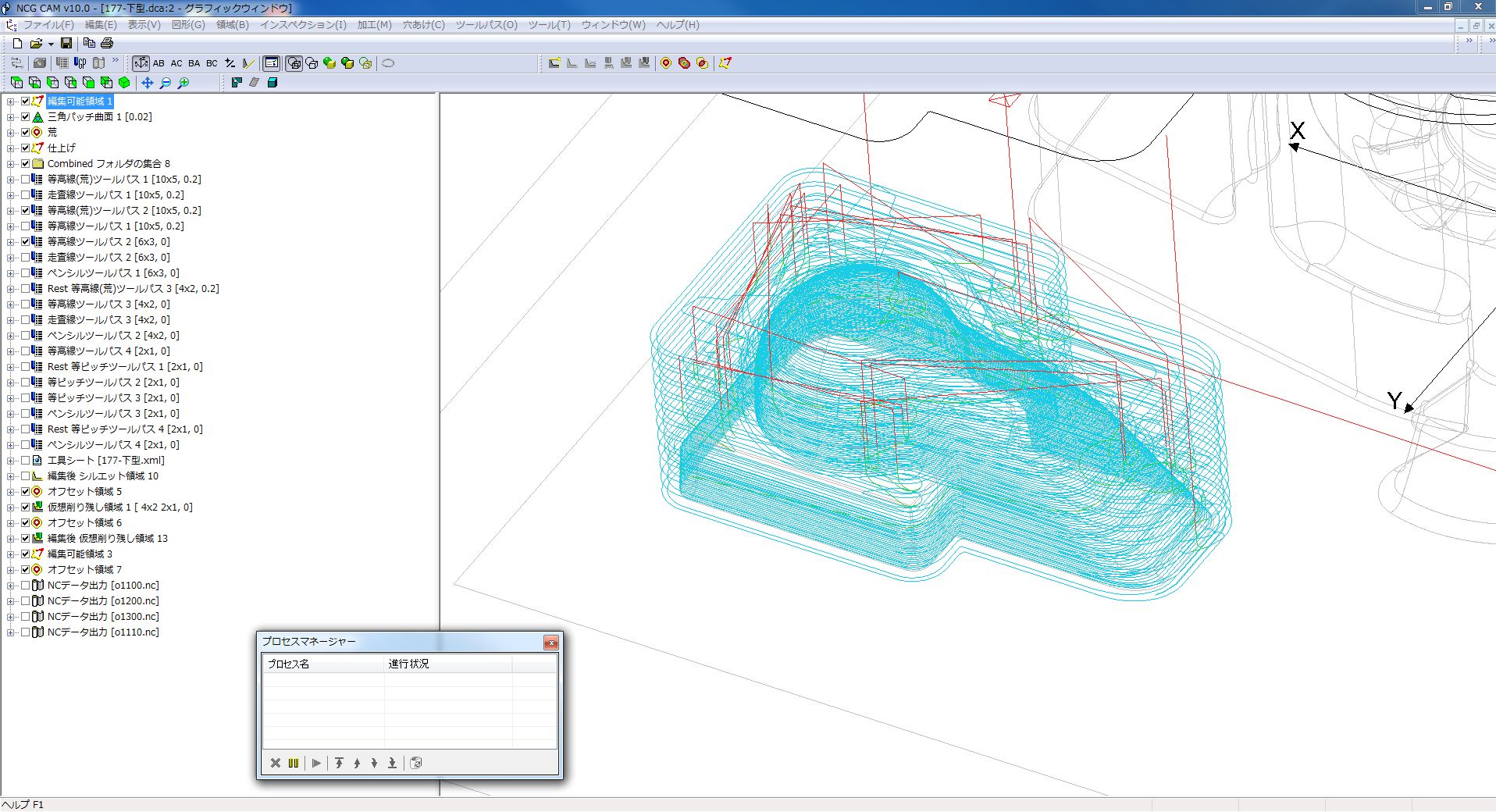Check 工具シート [177-下型.xml] checkbox
Viewport: 1496px width, 812px height.
pos(25,461)
